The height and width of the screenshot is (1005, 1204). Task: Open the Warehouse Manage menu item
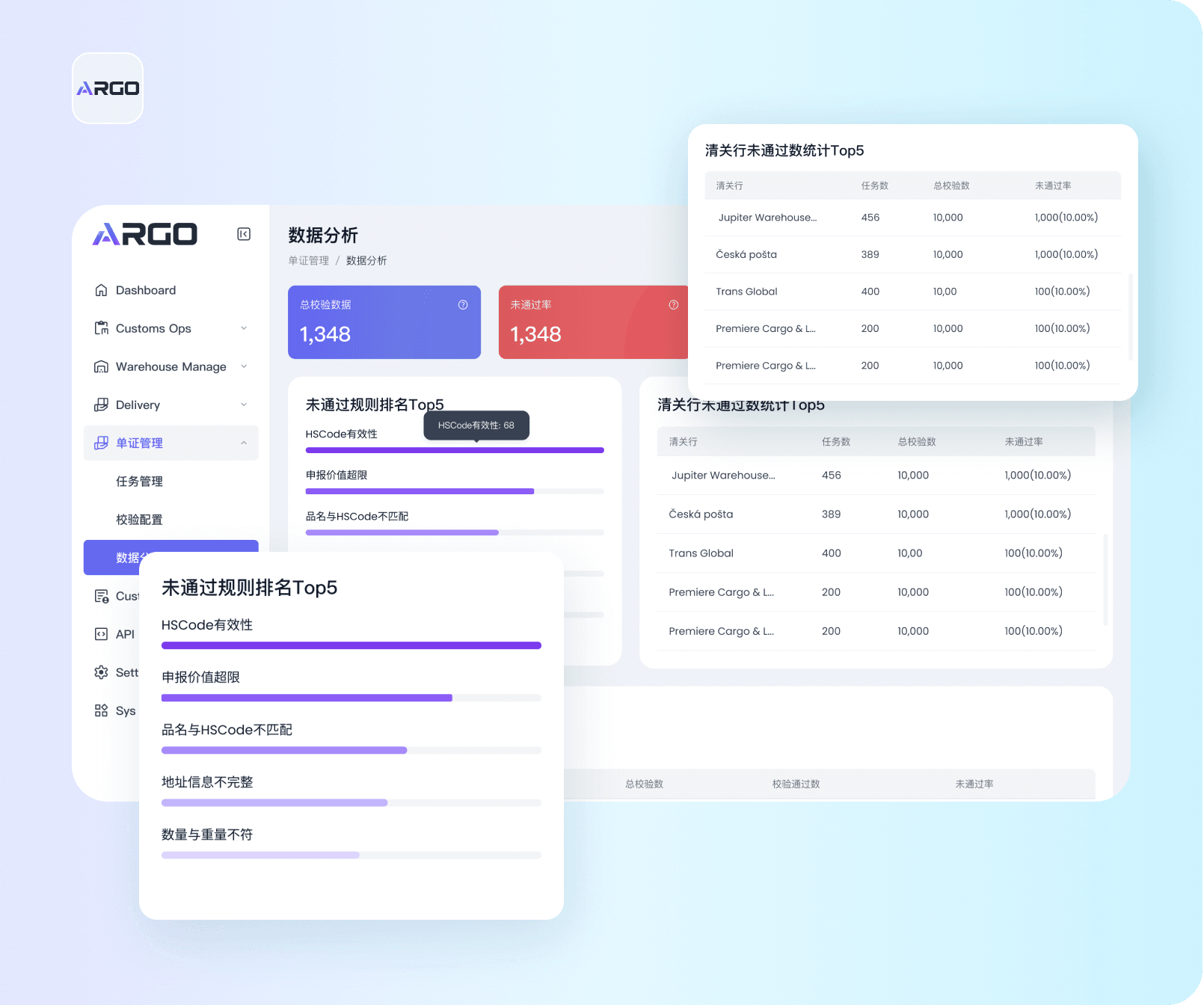[171, 366]
